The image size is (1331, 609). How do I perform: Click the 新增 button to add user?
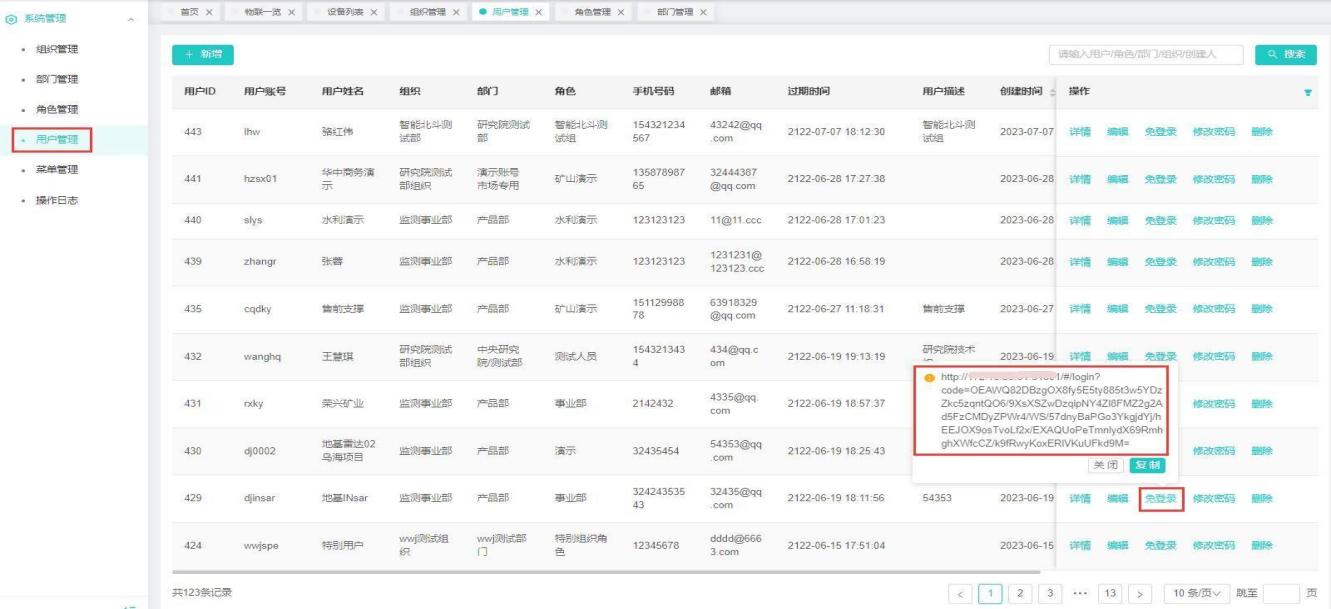click(x=195, y=54)
